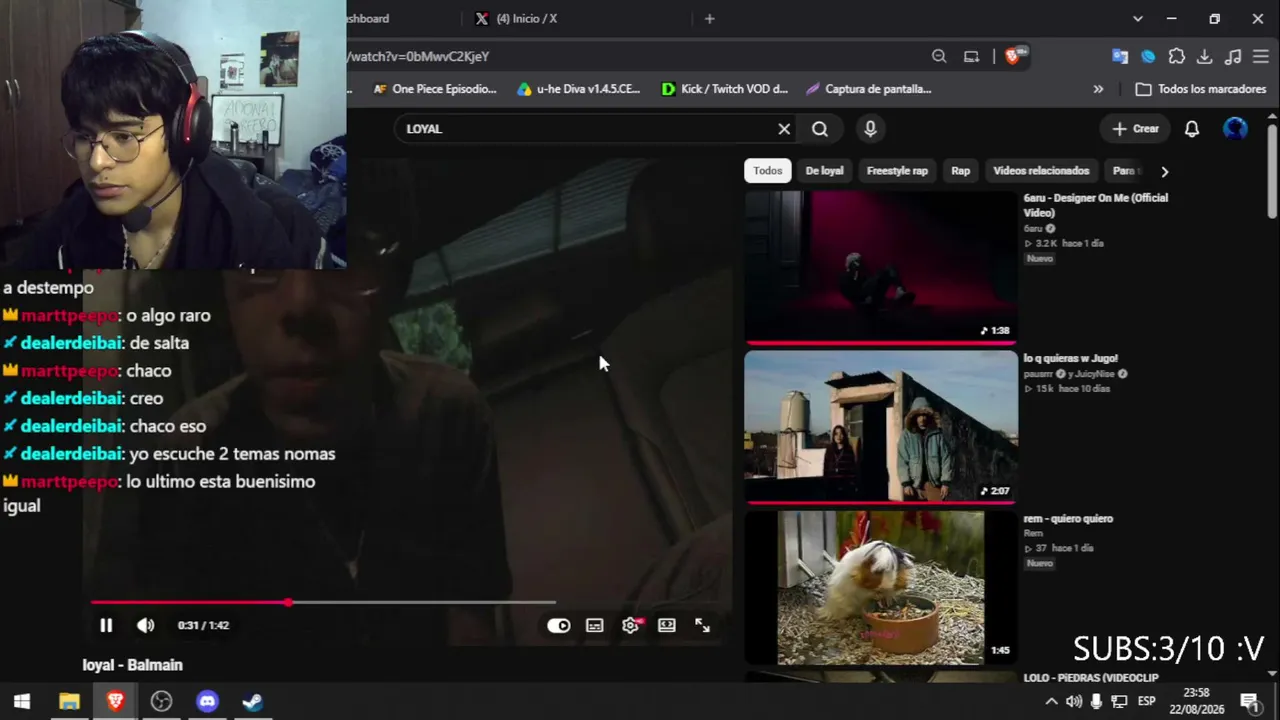Image resolution: width=1280 pixels, height=720 pixels.
Task: Open the Google Translate extension icon
Action: (1120, 57)
